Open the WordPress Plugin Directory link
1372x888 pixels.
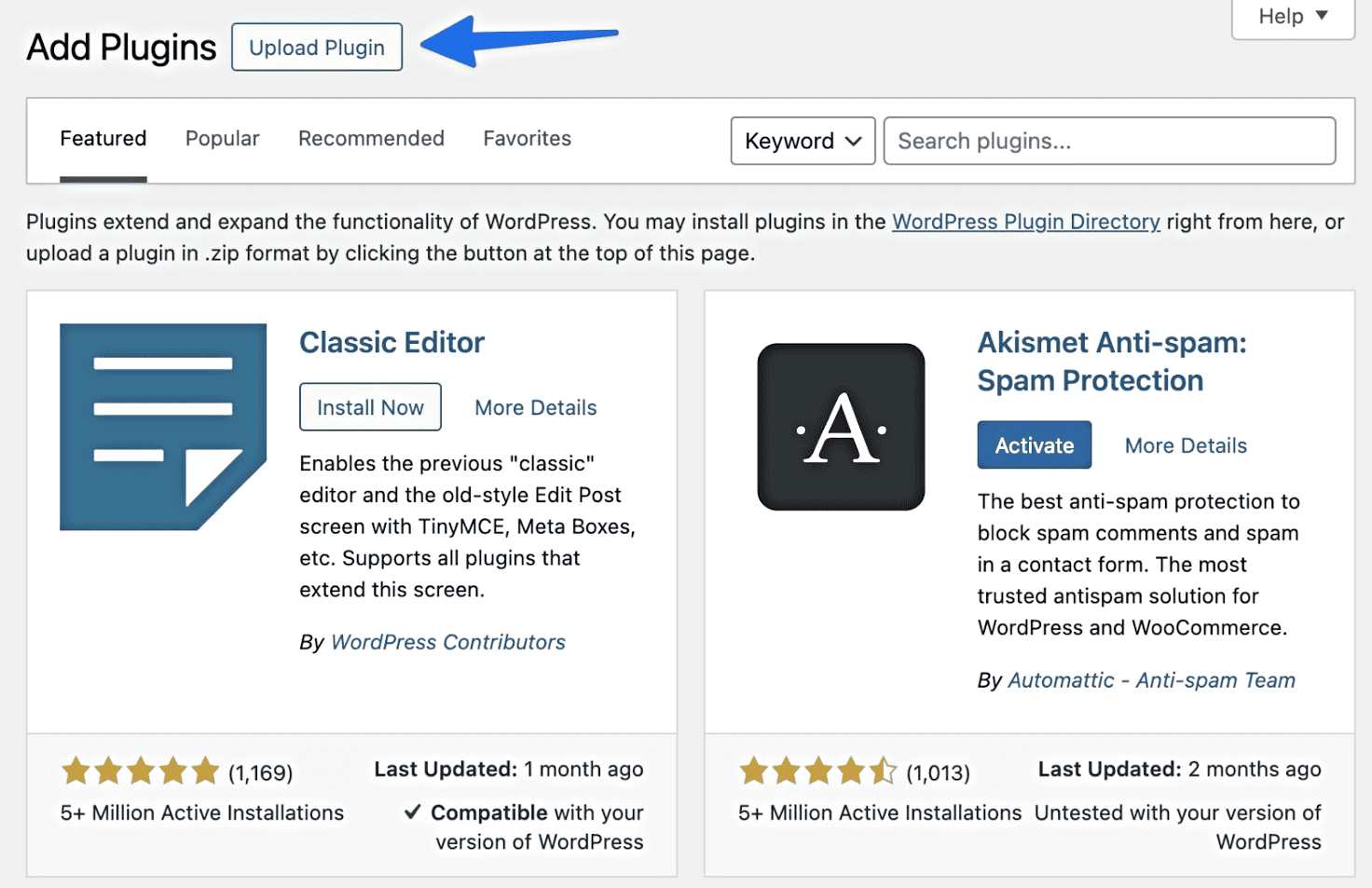(x=1025, y=222)
